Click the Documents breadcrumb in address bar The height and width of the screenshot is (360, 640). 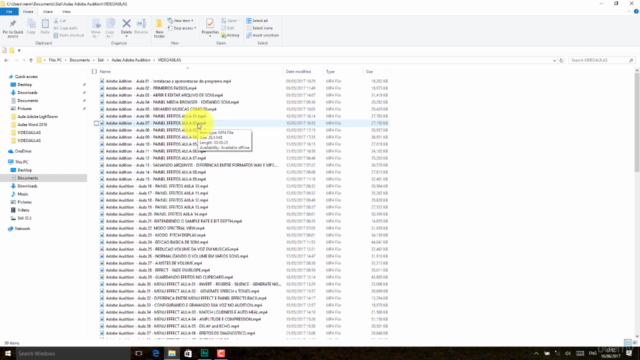[80, 60]
